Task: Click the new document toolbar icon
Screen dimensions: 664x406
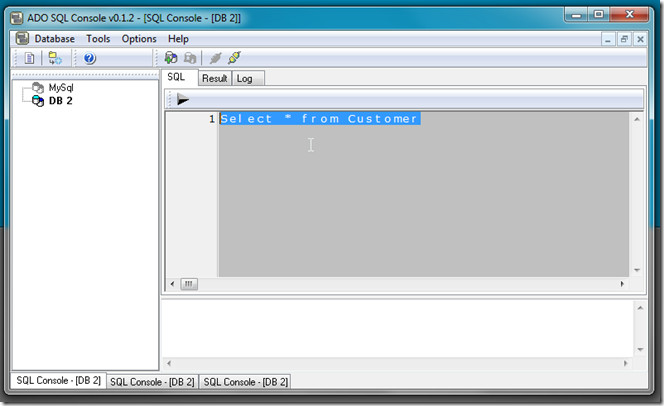Action: 29,58
